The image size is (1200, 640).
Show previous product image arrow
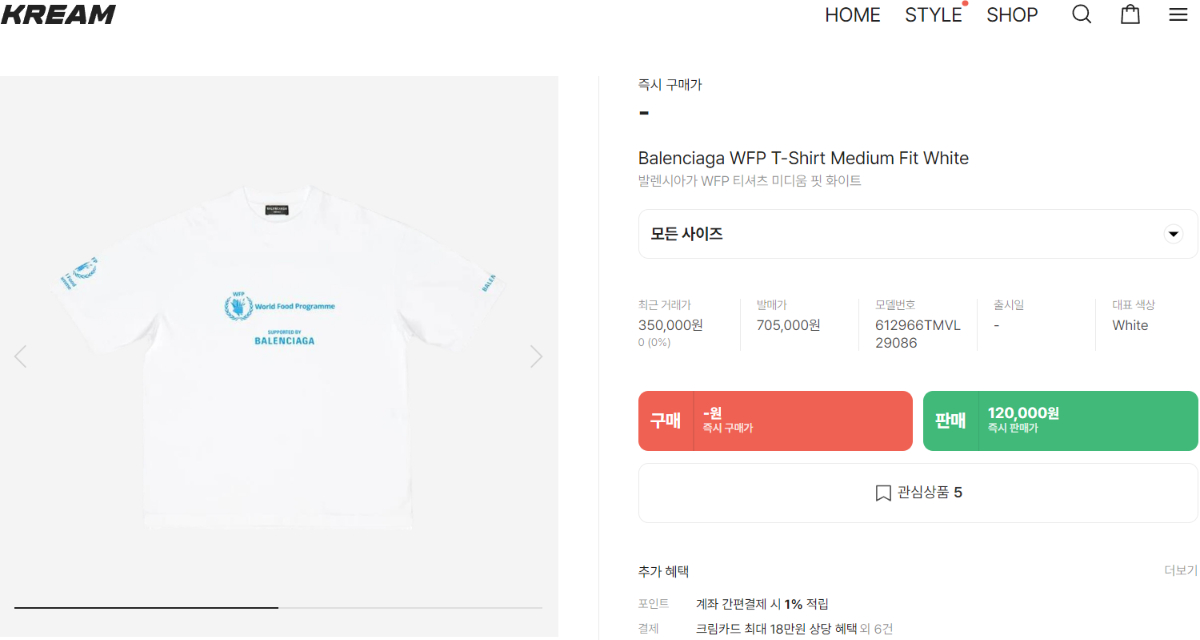pyautogui.click(x=20, y=356)
